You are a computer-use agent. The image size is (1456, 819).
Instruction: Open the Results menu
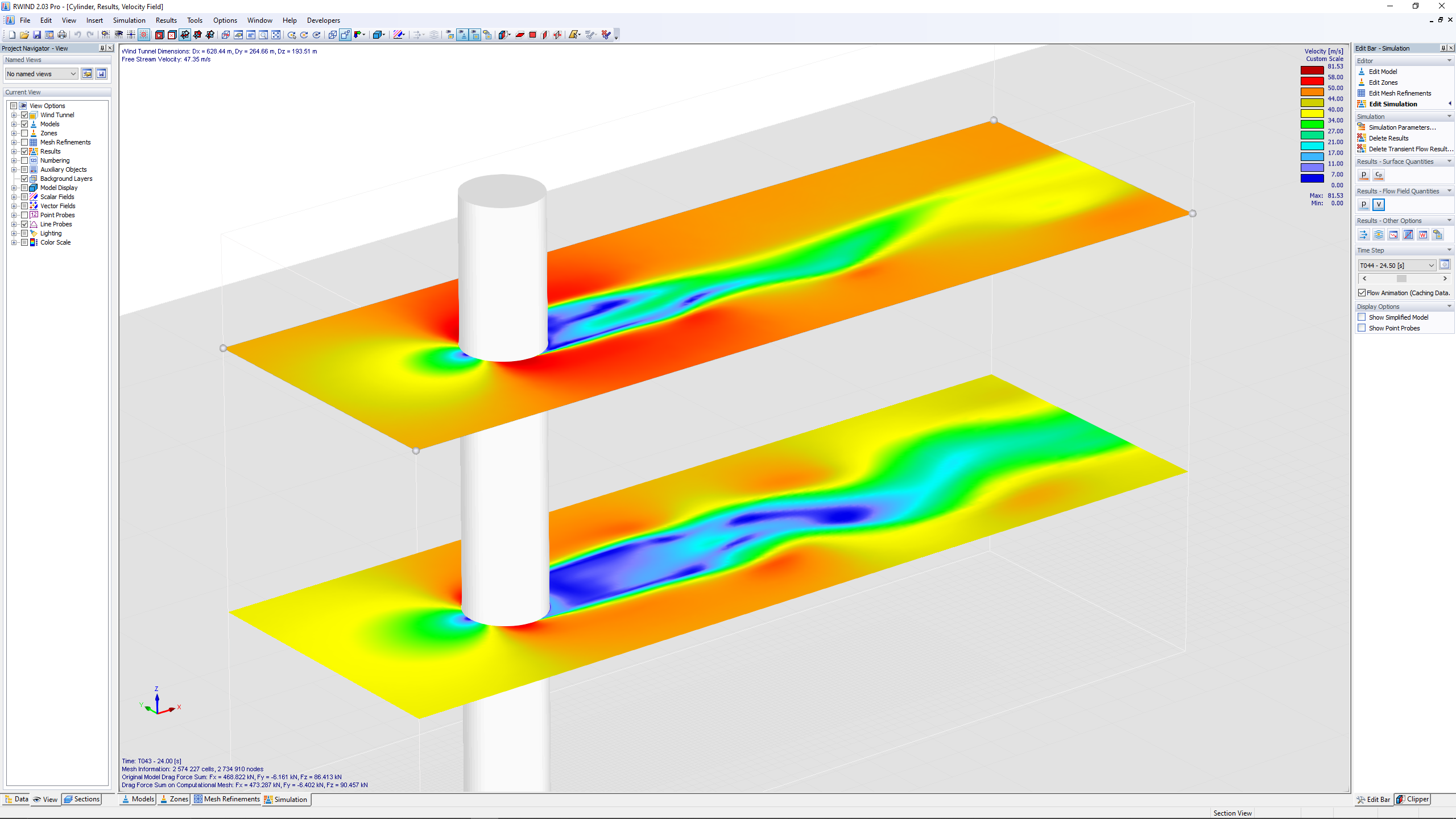point(166,20)
